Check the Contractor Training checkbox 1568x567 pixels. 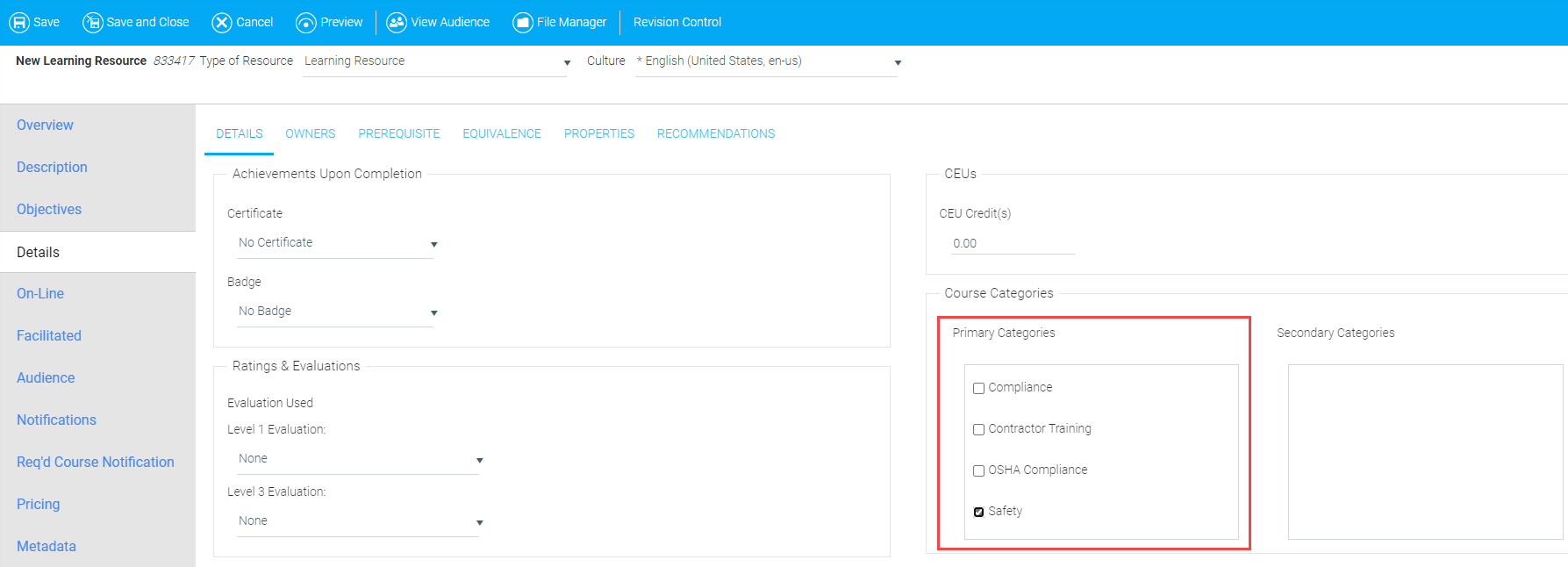(x=978, y=429)
